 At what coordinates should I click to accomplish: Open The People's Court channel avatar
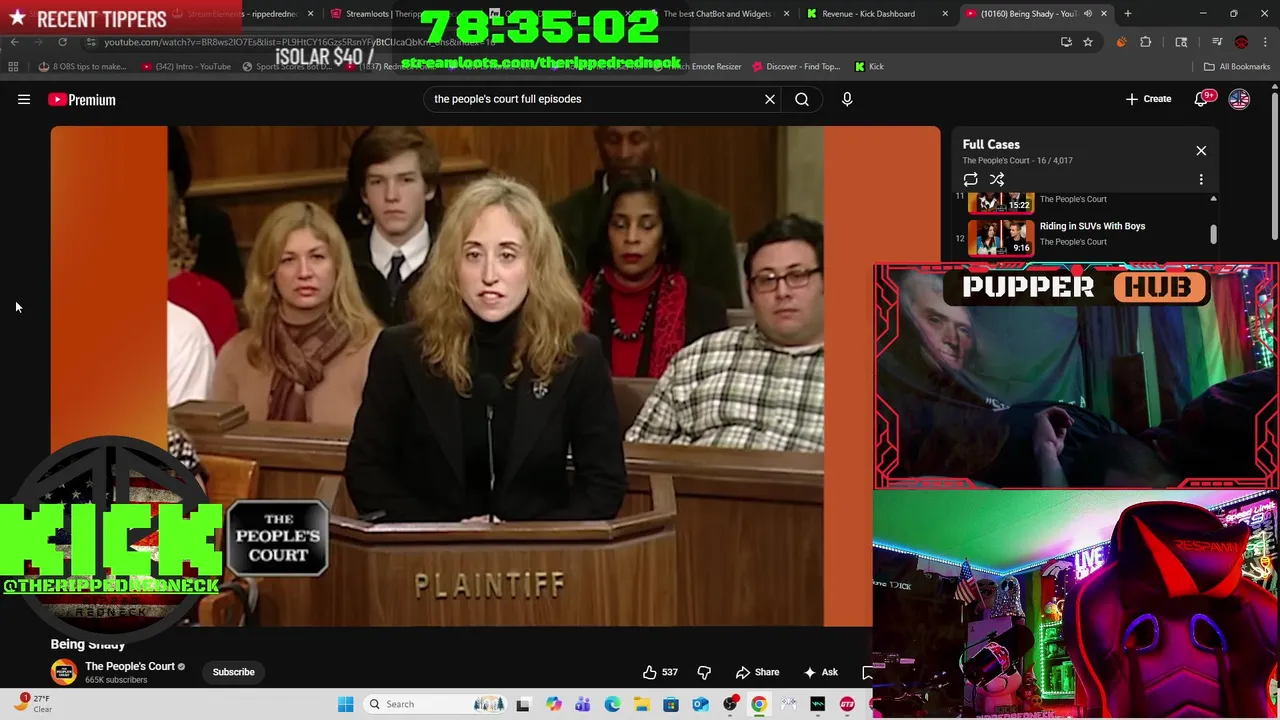click(x=64, y=672)
